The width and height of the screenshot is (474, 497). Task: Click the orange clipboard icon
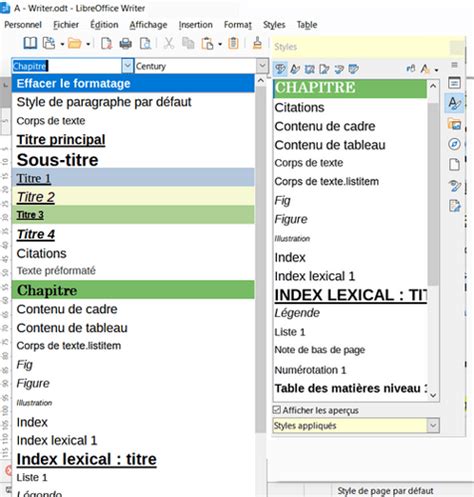point(233,43)
